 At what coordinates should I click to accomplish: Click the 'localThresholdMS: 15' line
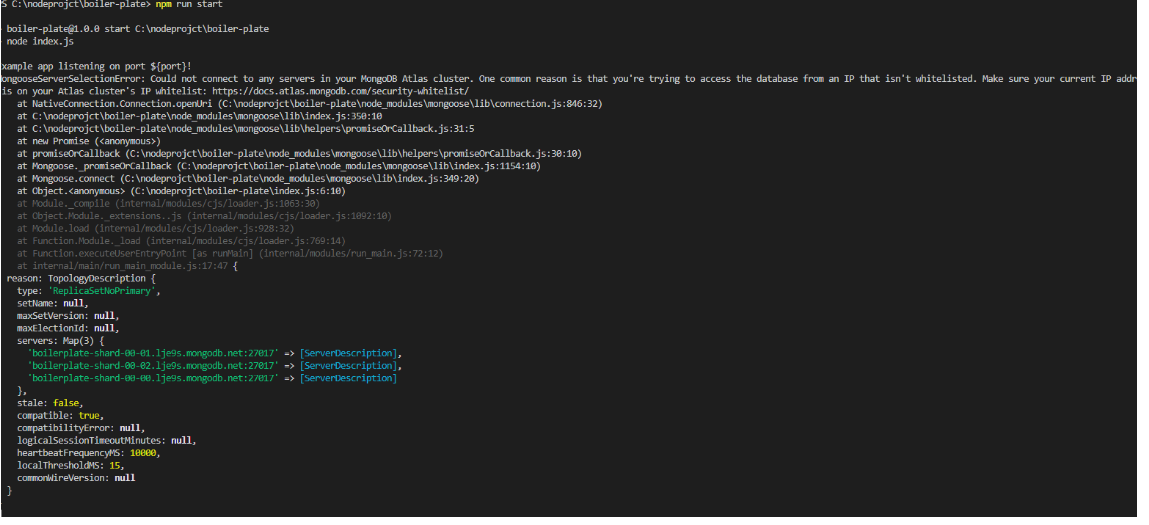[70, 466]
